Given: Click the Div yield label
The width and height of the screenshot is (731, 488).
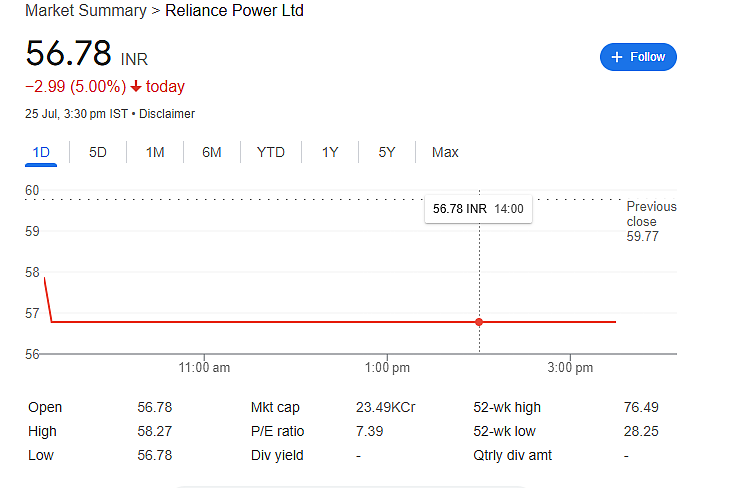Looking at the screenshot, I should pyautogui.click(x=277, y=455).
